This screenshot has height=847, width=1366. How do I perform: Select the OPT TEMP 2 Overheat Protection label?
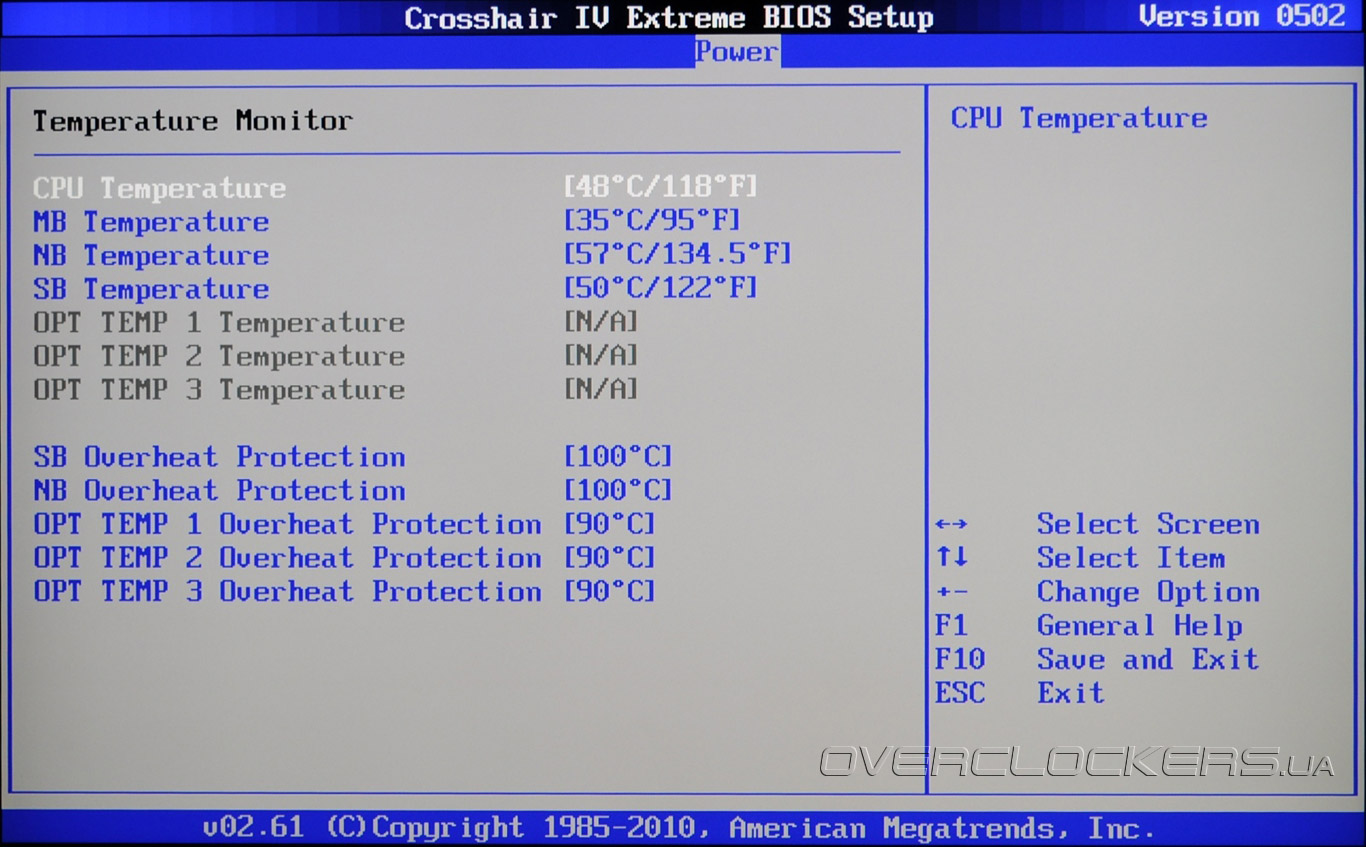(x=287, y=559)
